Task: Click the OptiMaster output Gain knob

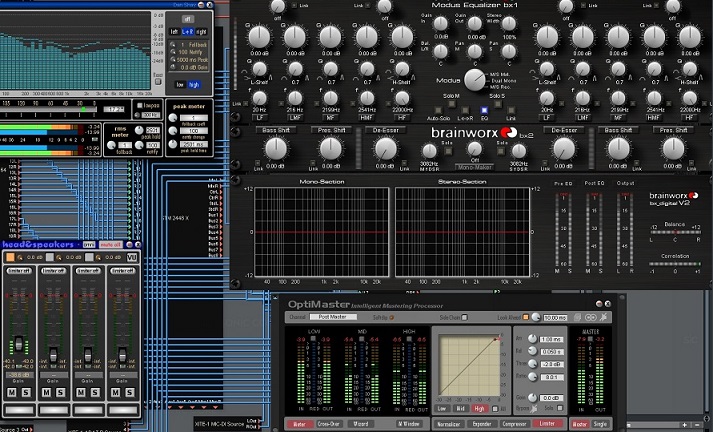Action: 532,398
